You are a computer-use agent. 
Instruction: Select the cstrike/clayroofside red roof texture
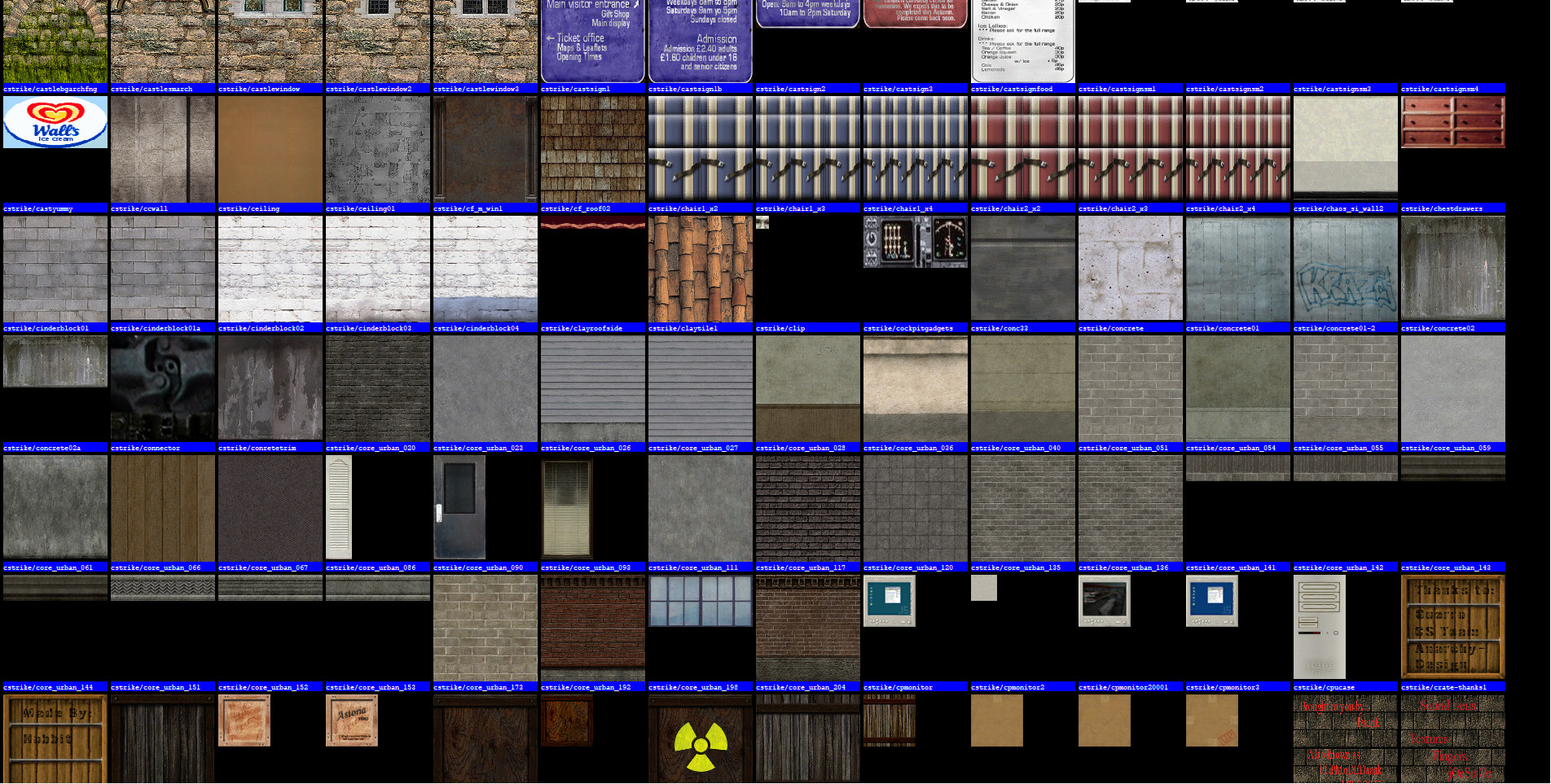point(592,221)
